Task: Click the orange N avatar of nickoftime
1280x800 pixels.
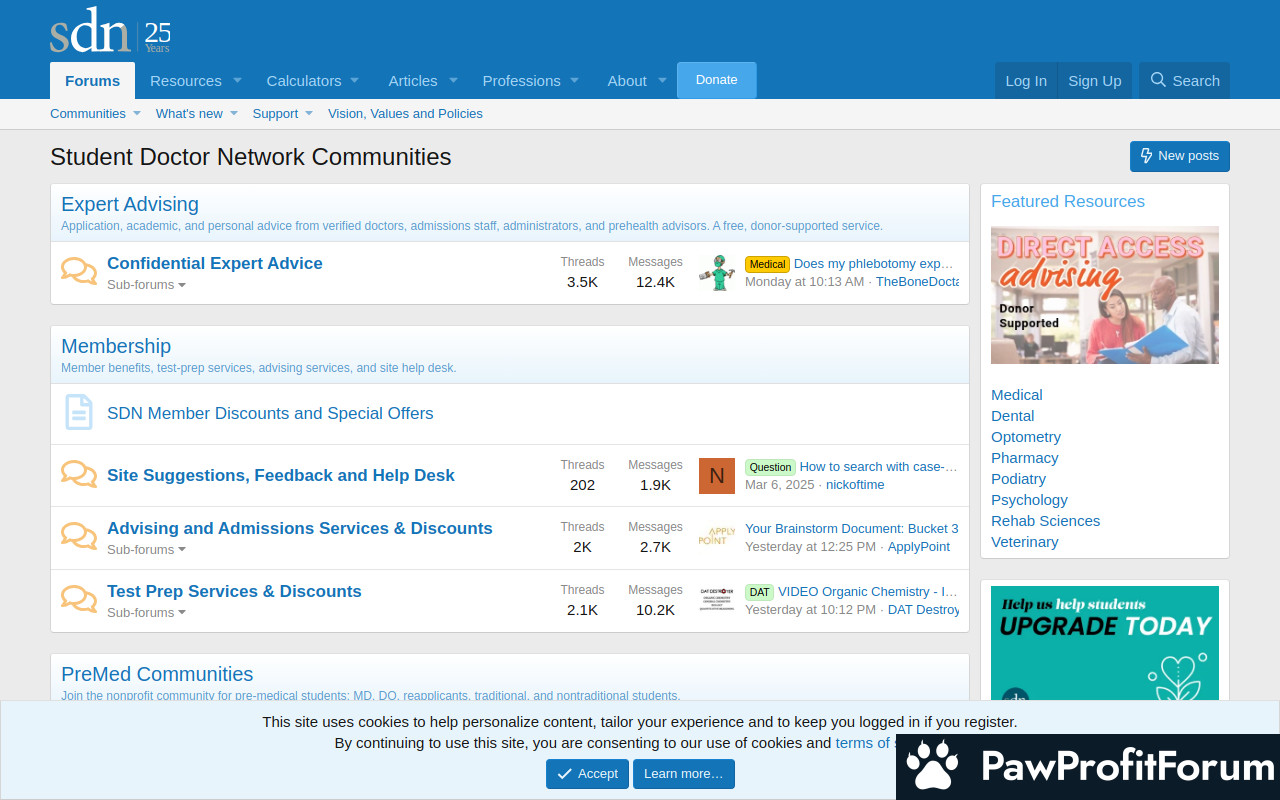Action: tap(716, 476)
